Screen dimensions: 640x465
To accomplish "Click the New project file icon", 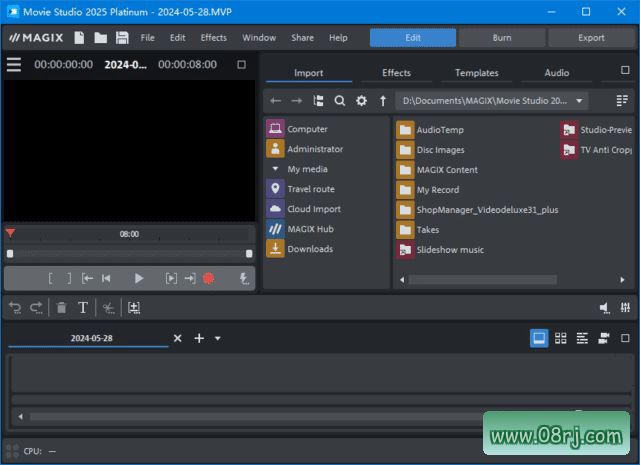I will [x=79, y=38].
